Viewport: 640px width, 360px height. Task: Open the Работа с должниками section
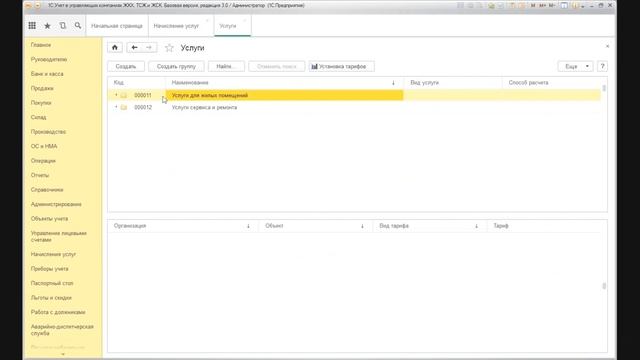pyautogui.click(x=58, y=312)
